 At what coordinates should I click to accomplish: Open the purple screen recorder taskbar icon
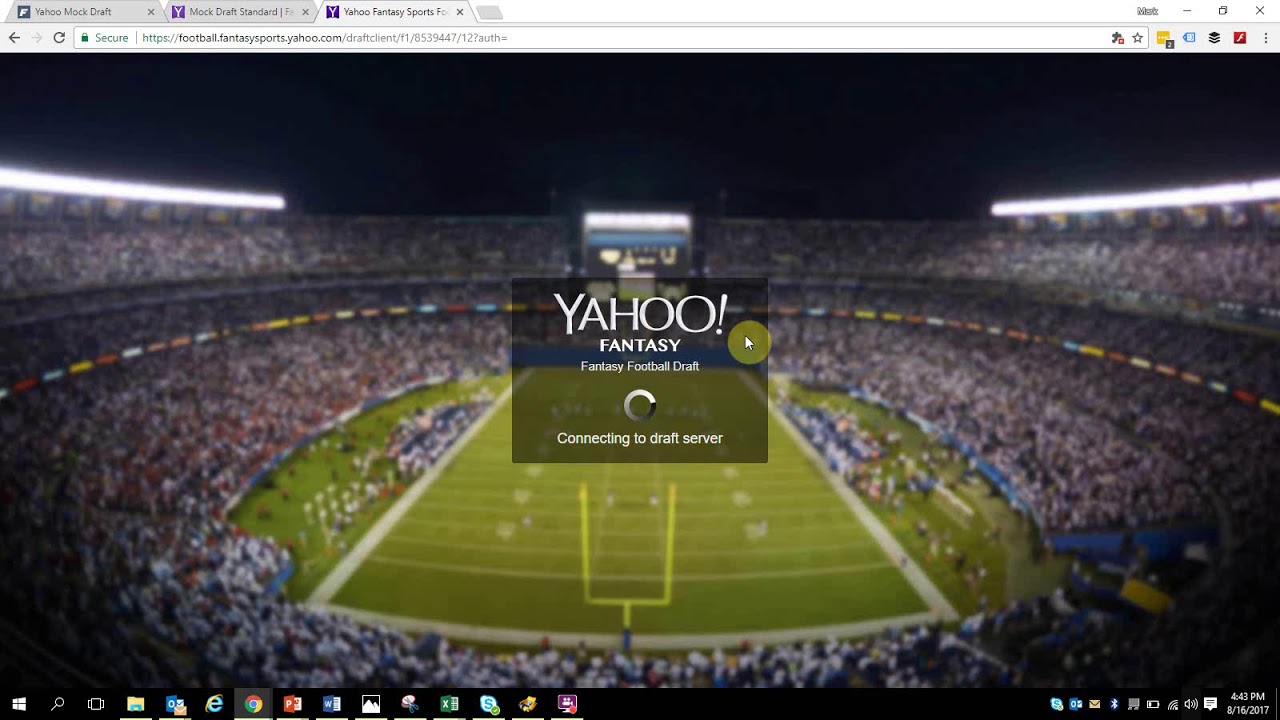(567, 704)
